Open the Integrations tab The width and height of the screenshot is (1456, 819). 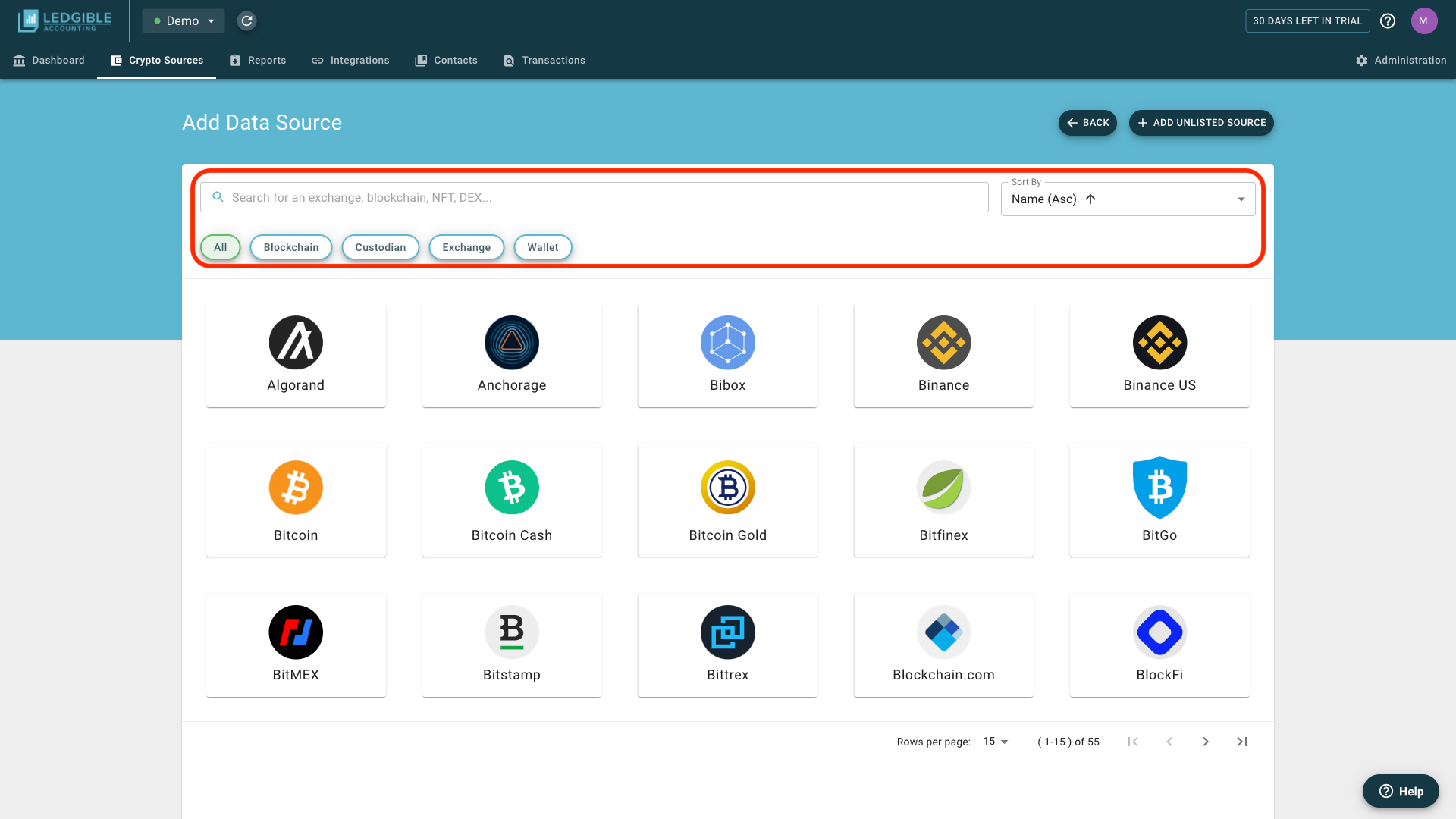tap(350, 61)
